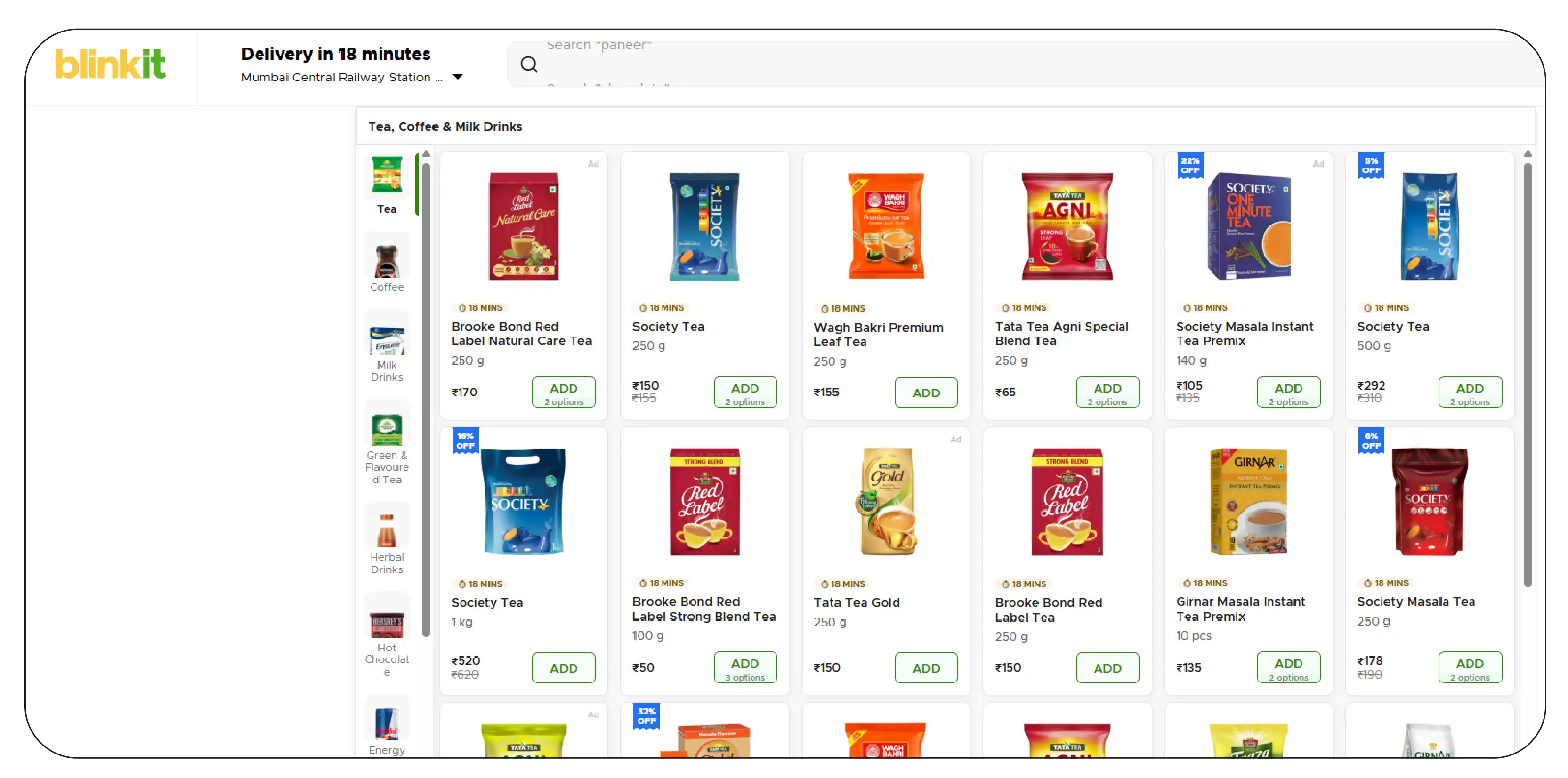Open 2 options for Tata Tea Agni
Screen dimensions: 1568x778
tap(1107, 393)
